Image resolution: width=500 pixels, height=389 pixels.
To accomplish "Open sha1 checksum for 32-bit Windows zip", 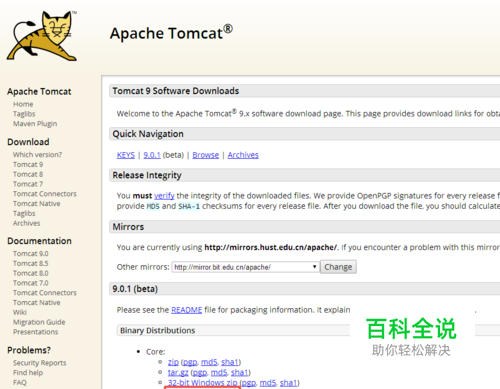I will pos(289,383).
